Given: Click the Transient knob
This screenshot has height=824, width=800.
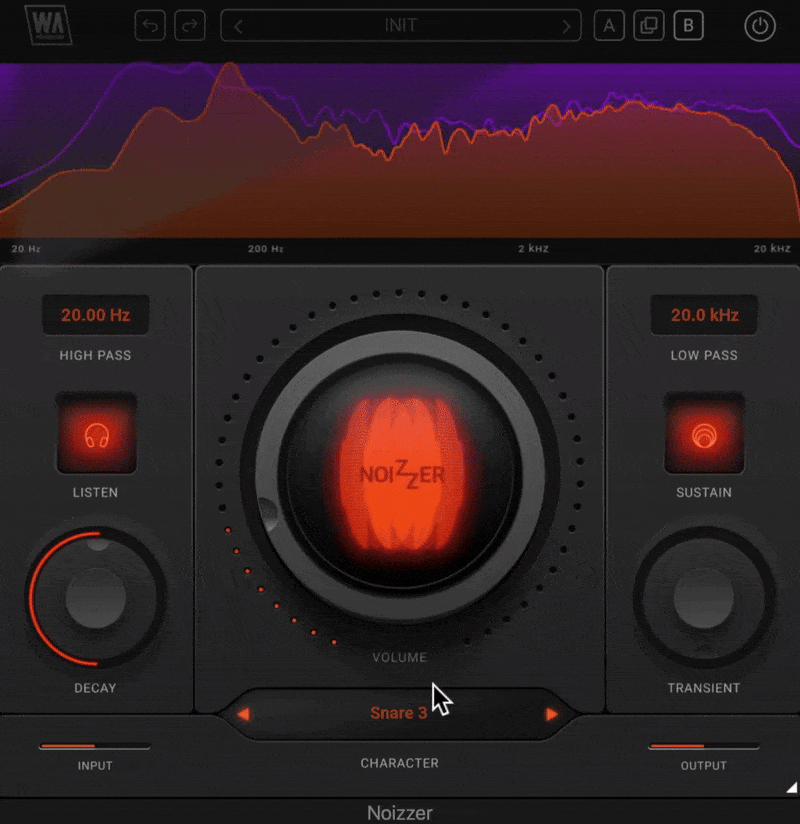Looking at the screenshot, I should pyautogui.click(x=704, y=598).
